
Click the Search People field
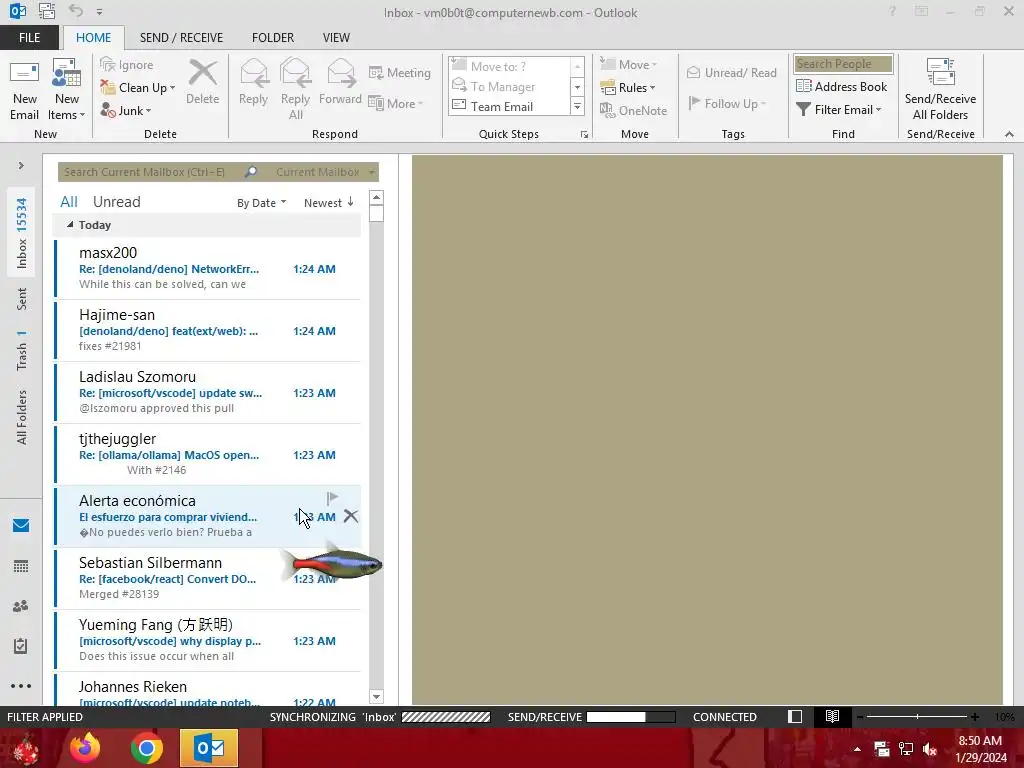coord(843,63)
